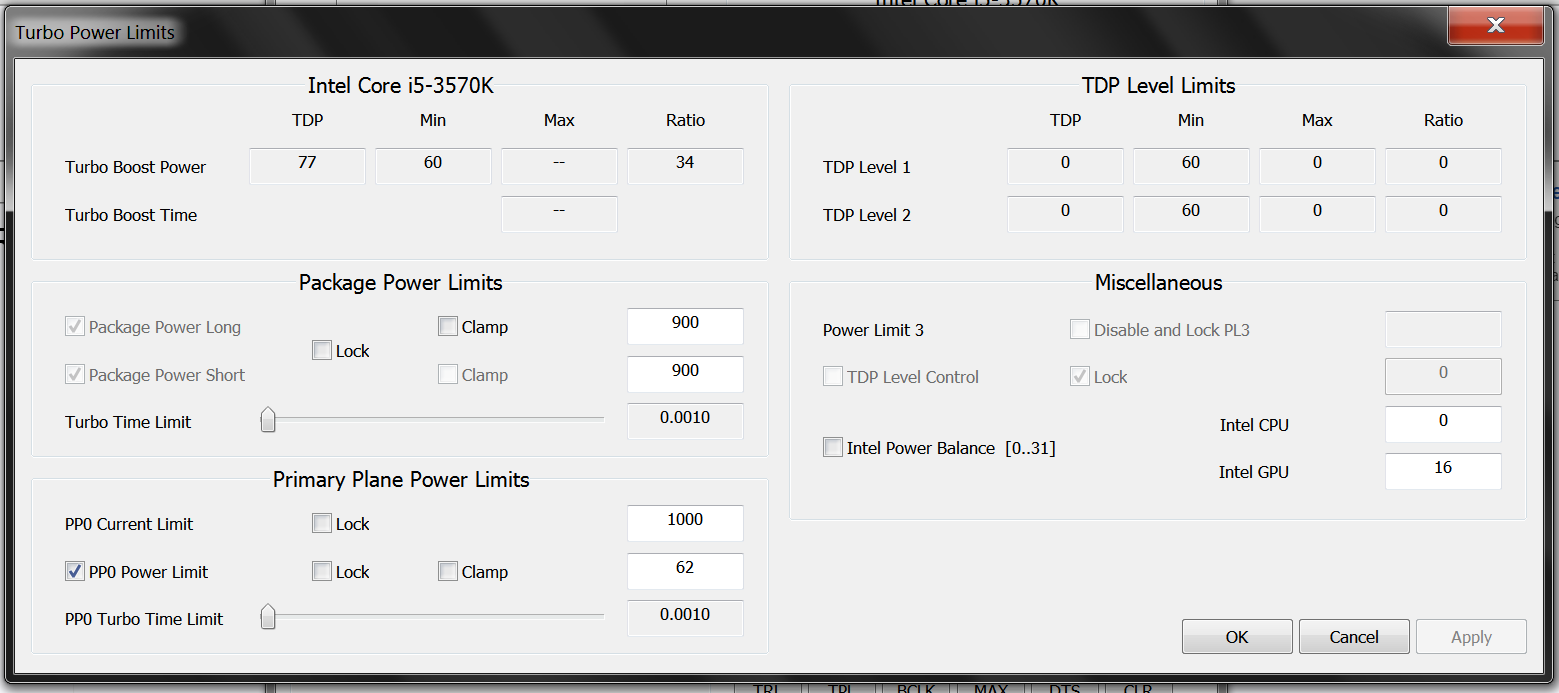Grab the Turbo Time Limit slider thumb

click(x=268, y=420)
